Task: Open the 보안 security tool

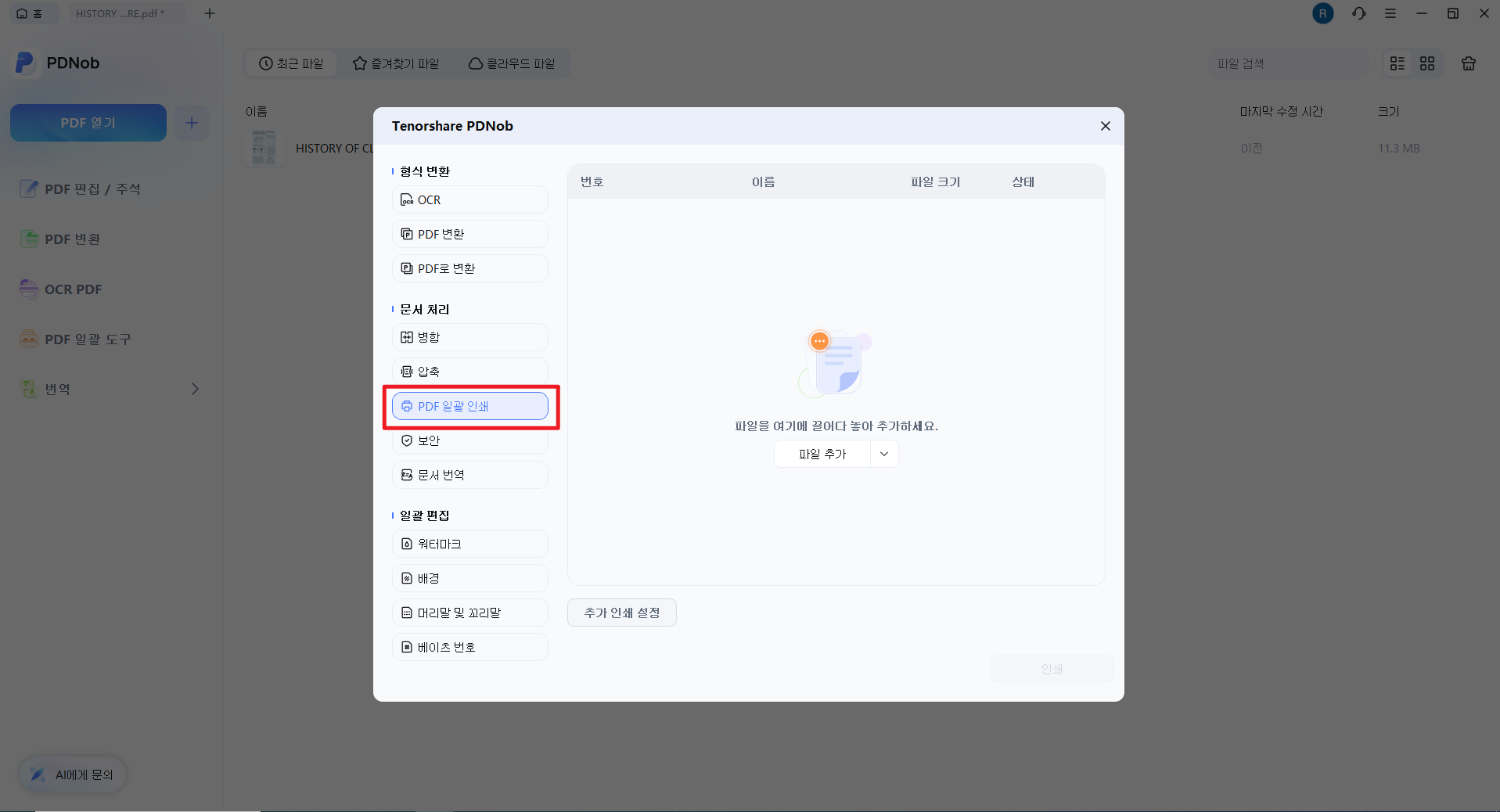Action: (469, 440)
